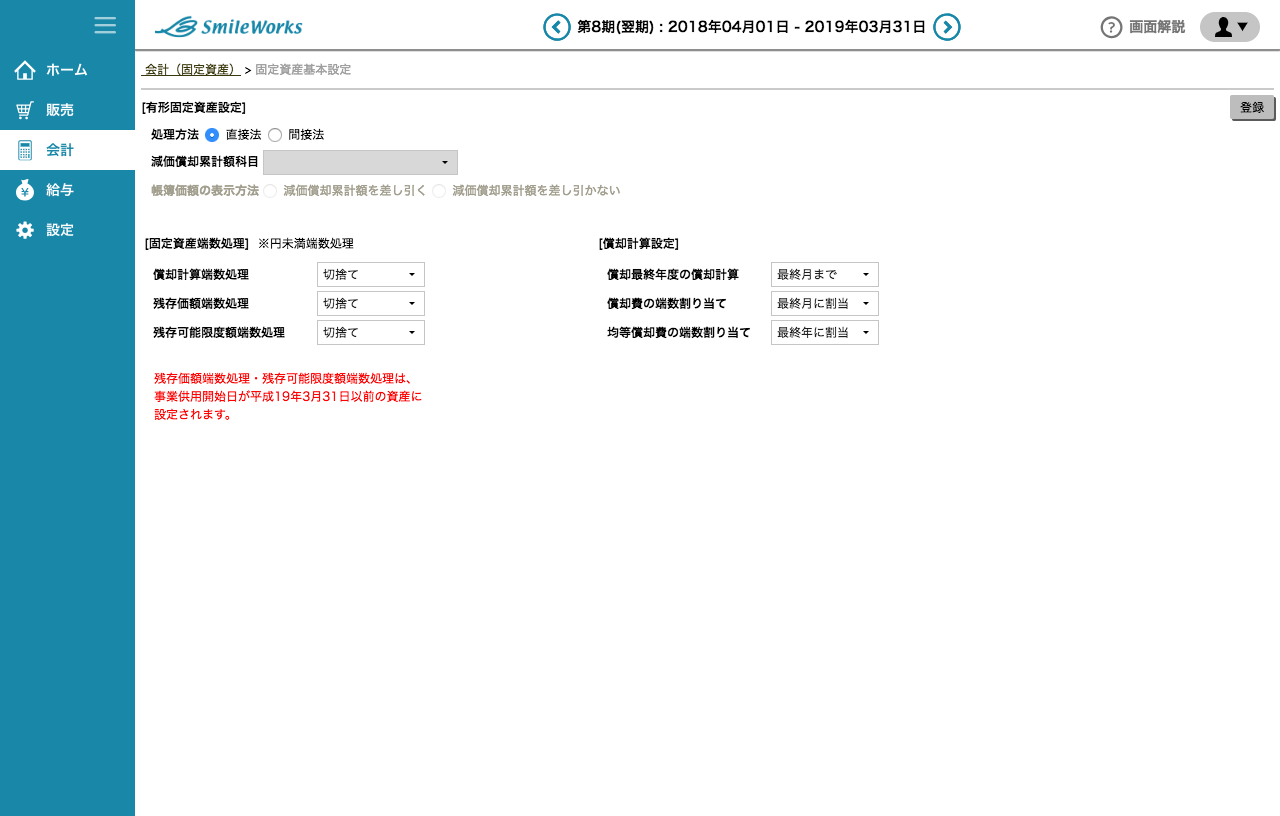Go to next fiscal period arrow
This screenshot has width=1280, height=816.
pos(947,27)
